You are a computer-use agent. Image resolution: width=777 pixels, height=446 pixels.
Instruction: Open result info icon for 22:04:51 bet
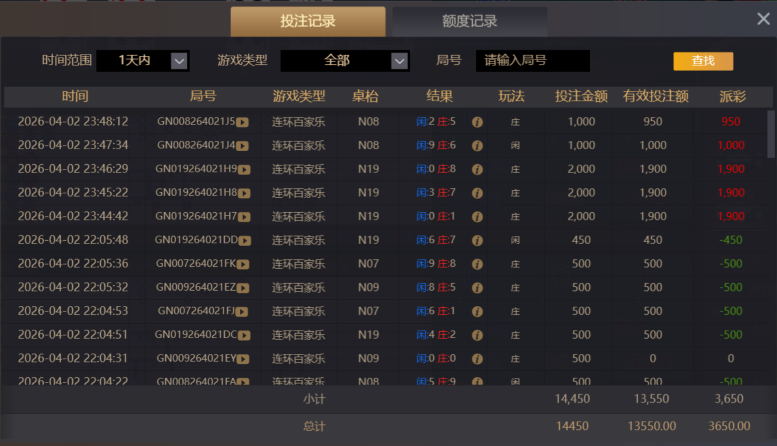[x=477, y=335]
